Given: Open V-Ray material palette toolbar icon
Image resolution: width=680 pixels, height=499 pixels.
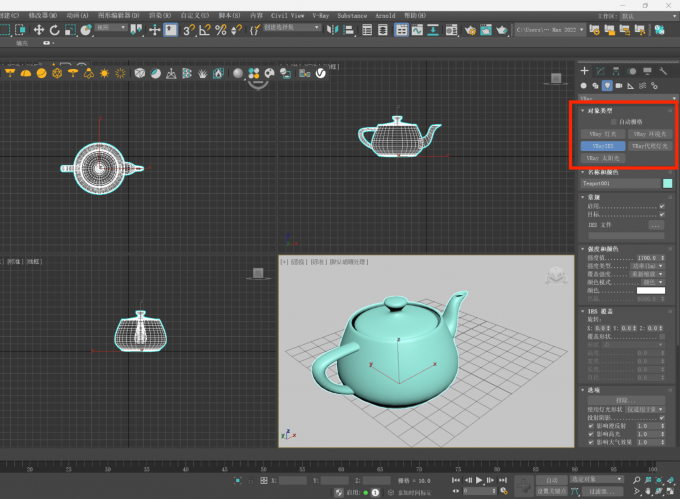Looking at the screenshot, I should point(269,73).
